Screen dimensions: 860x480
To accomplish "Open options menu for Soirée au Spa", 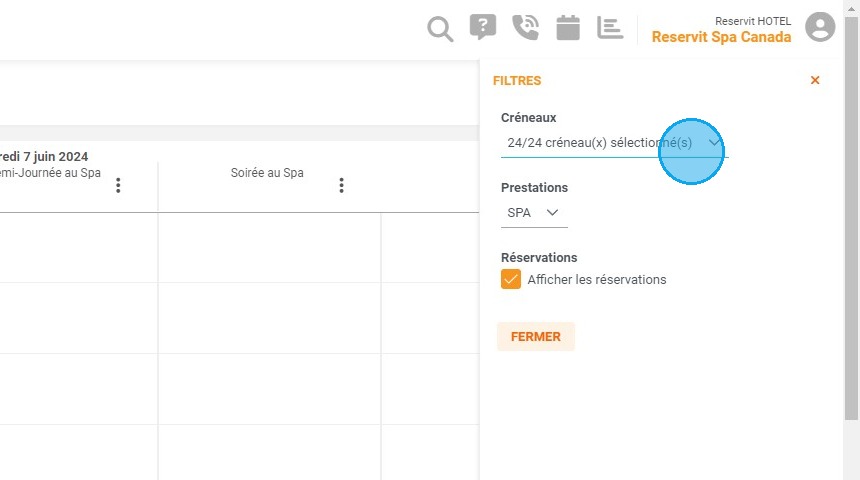I will pyautogui.click(x=341, y=185).
